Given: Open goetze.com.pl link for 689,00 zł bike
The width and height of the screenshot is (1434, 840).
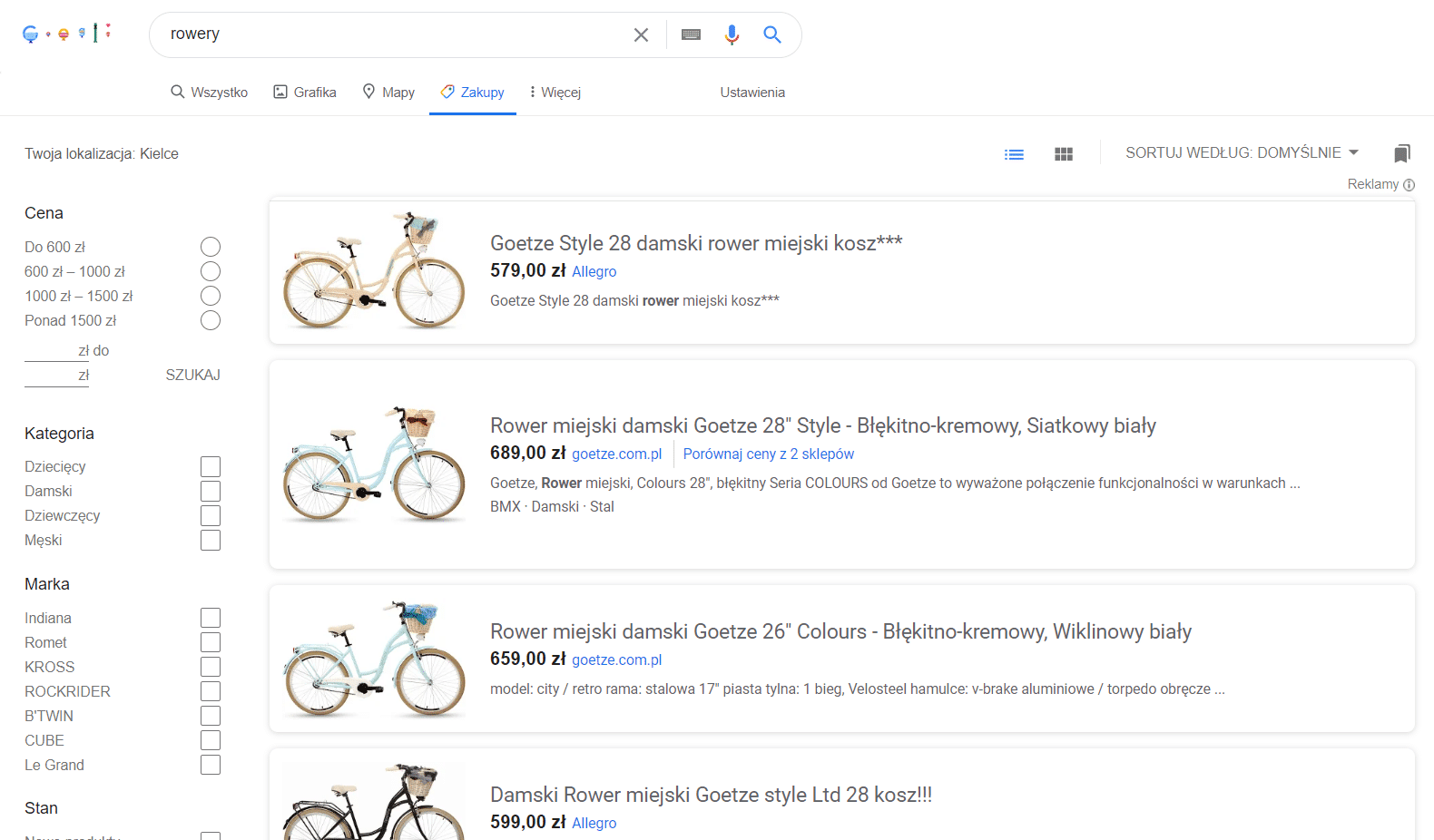Looking at the screenshot, I should click(616, 454).
